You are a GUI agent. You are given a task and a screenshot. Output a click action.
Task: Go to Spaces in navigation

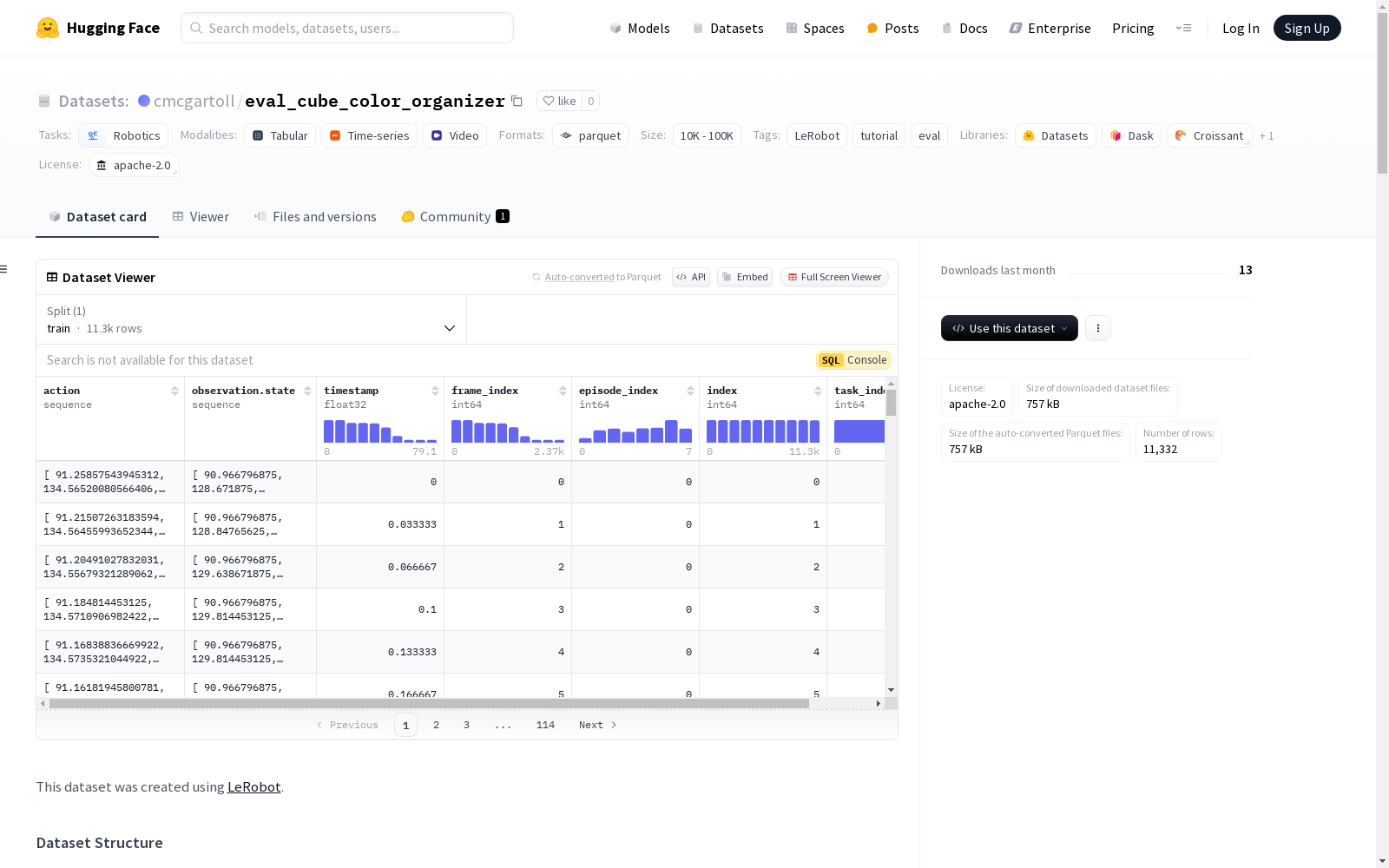[x=814, y=28]
